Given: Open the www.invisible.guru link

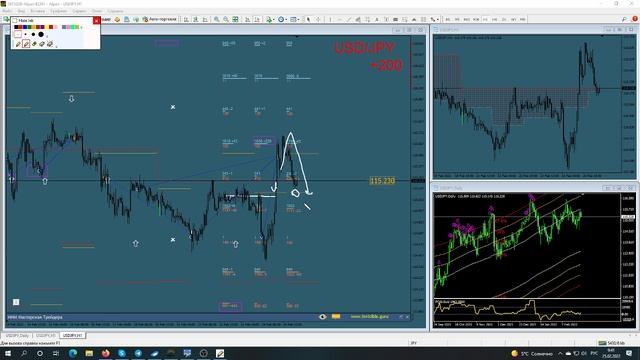Looking at the screenshot, I should [369, 316].
